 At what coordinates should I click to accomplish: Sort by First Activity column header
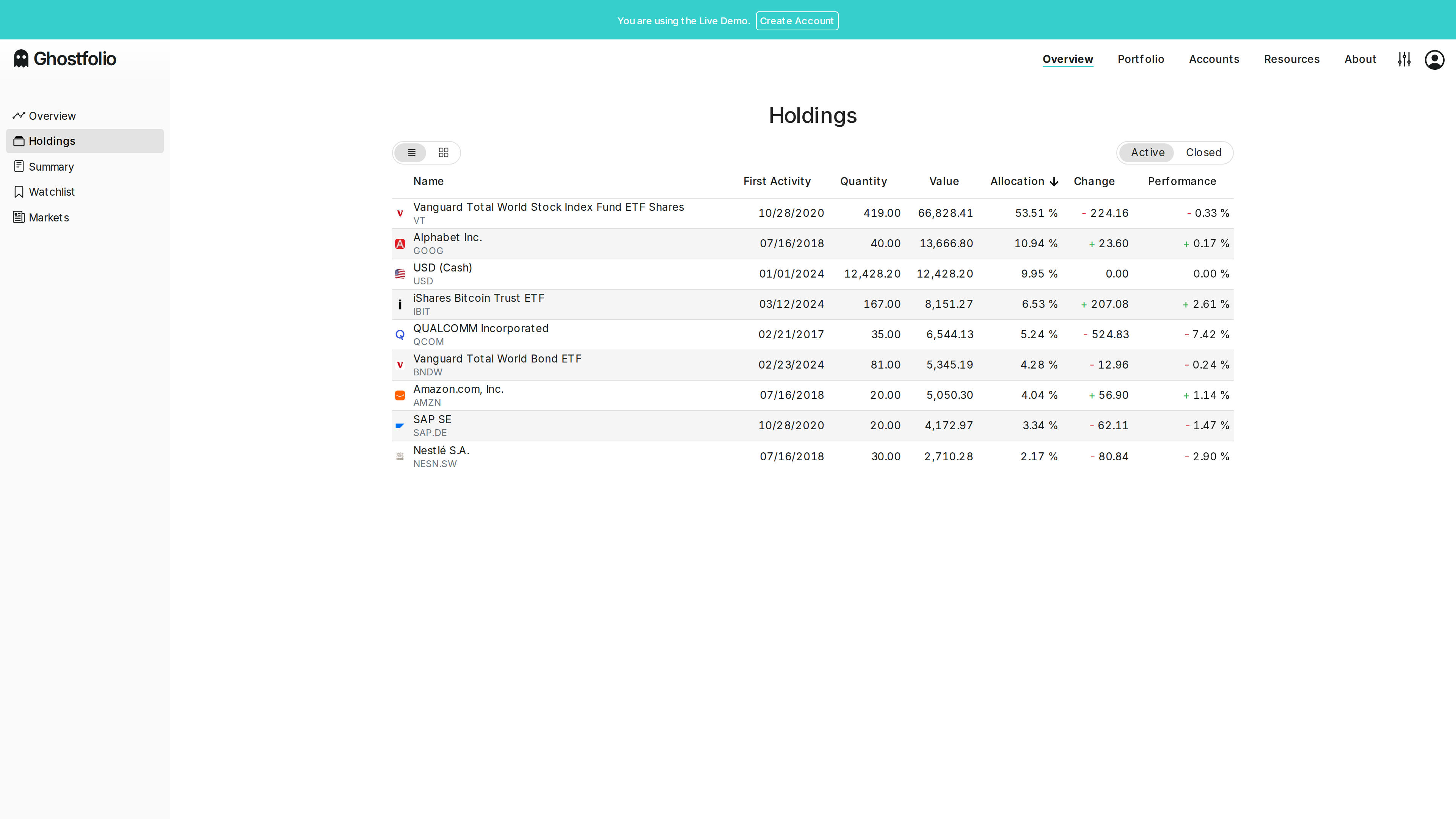(x=777, y=182)
